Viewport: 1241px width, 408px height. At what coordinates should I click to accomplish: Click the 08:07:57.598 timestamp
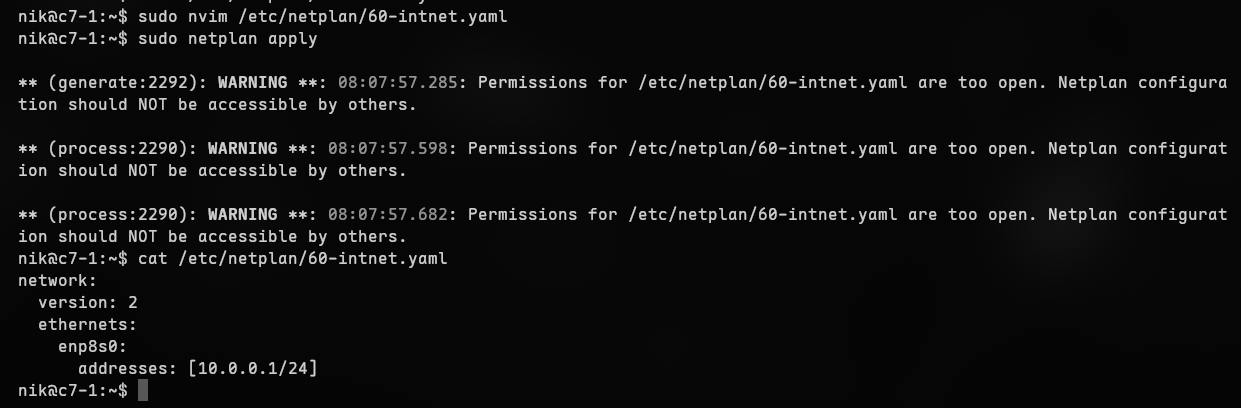(387, 149)
